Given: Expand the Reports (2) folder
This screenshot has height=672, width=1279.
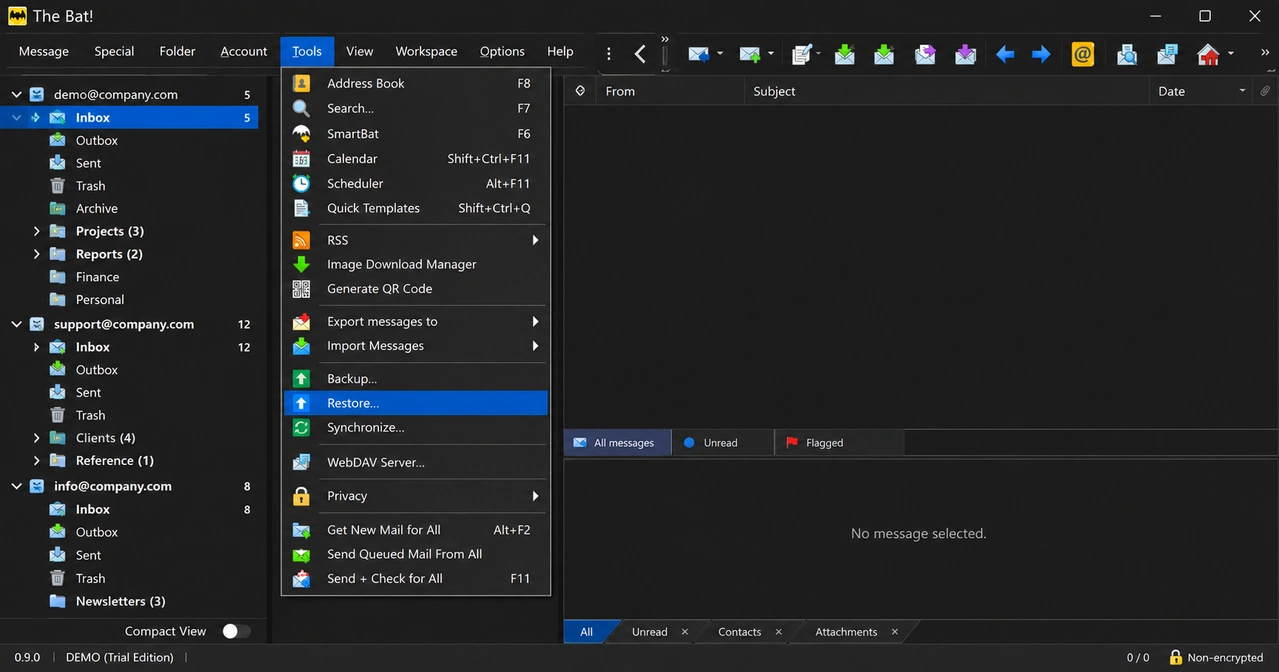Looking at the screenshot, I should click(x=37, y=254).
